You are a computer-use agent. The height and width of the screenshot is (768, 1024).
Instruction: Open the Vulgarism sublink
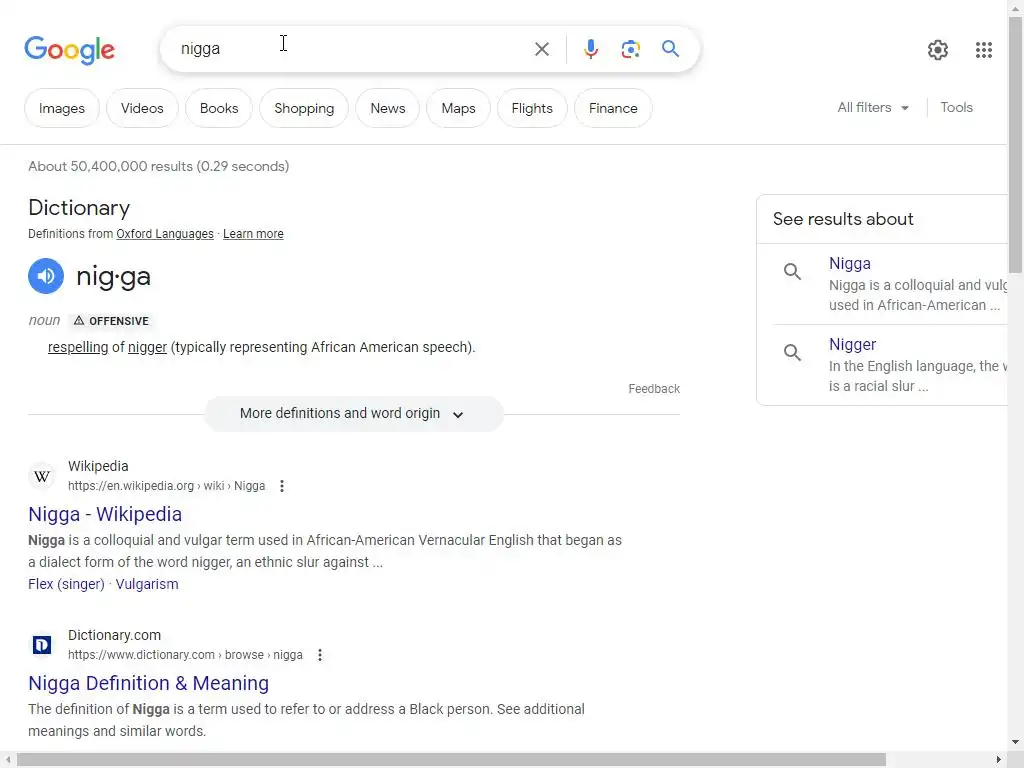pyautogui.click(x=147, y=584)
